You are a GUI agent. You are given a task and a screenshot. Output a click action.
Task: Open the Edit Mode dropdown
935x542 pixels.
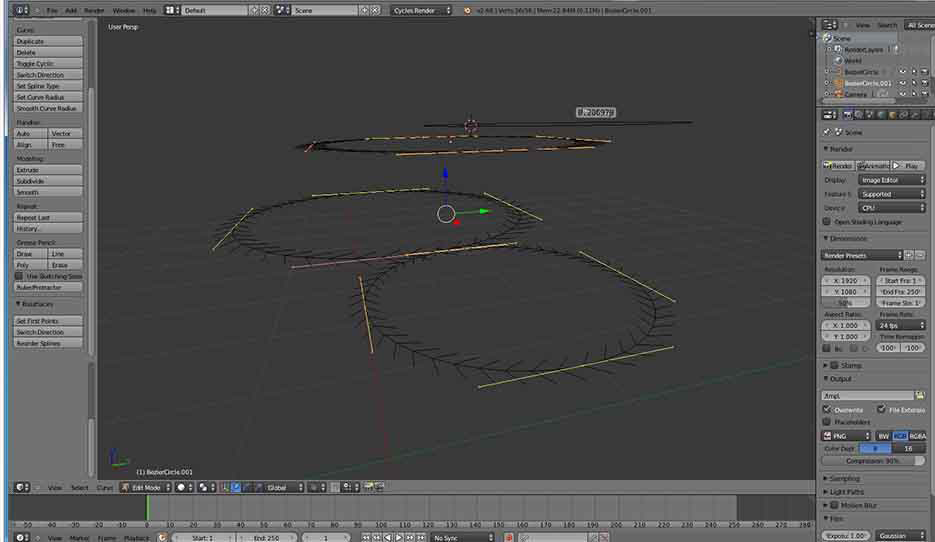pos(145,487)
